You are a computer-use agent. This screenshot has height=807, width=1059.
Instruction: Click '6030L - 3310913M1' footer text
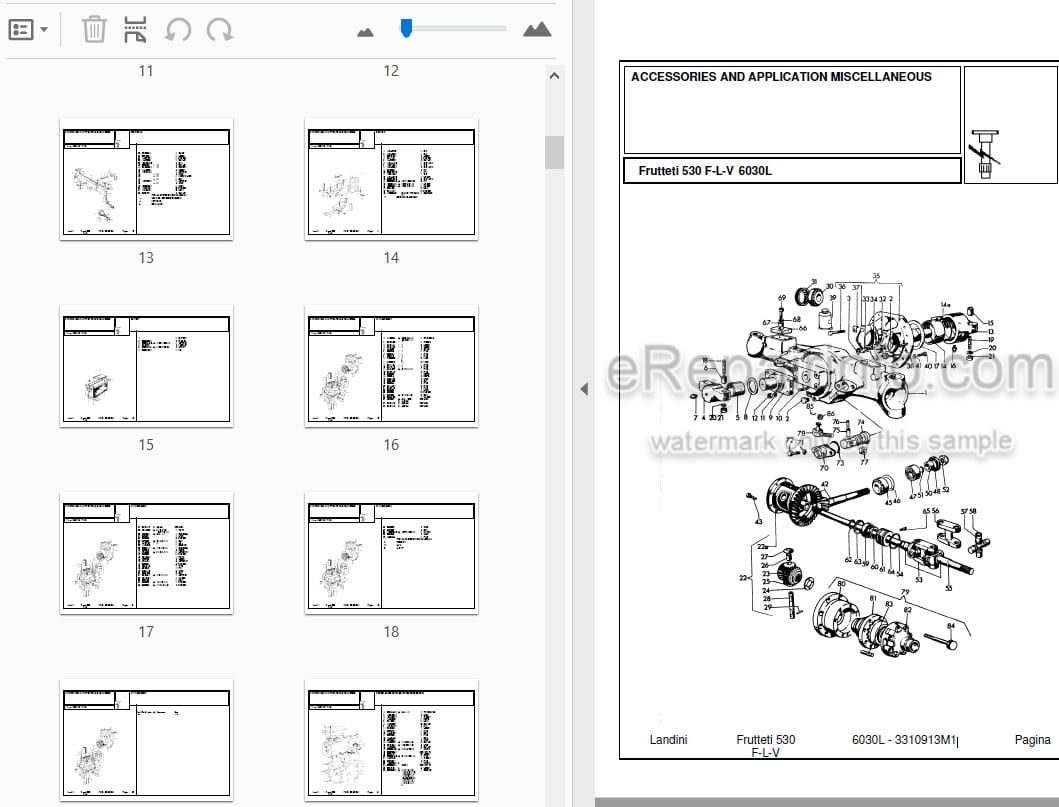pos(904,739)
